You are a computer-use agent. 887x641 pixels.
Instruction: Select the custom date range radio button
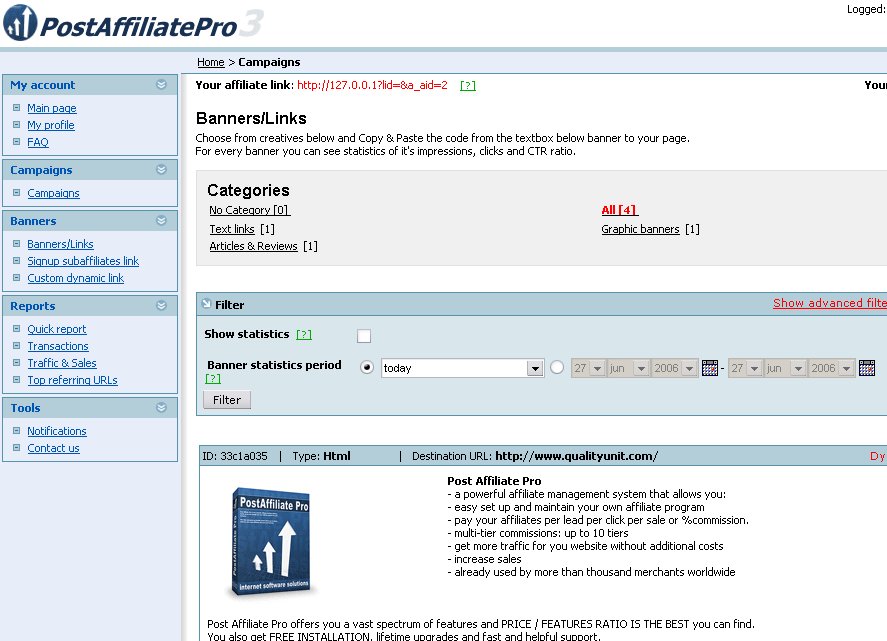(557, 368)
